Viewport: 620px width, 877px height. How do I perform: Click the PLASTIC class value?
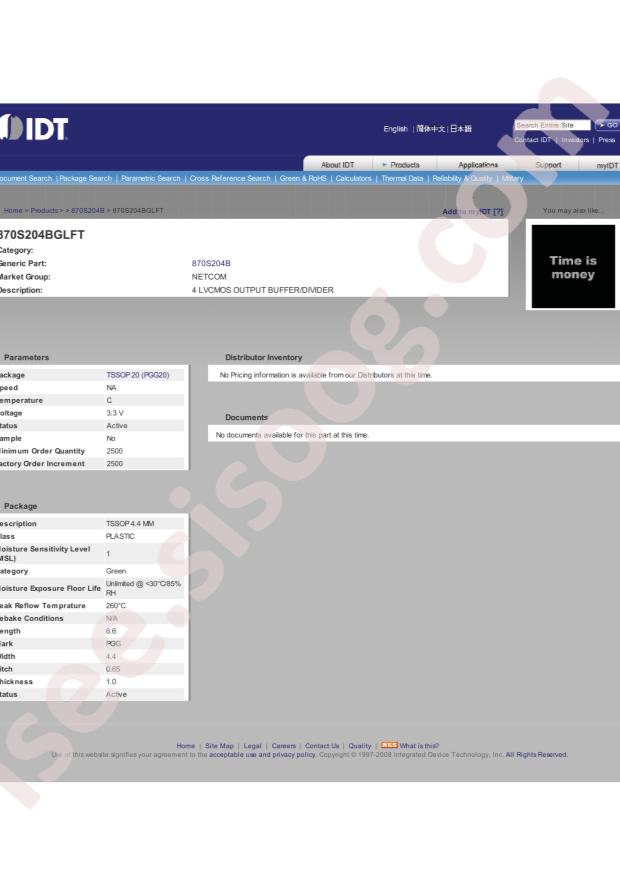(x=120, y=536)
